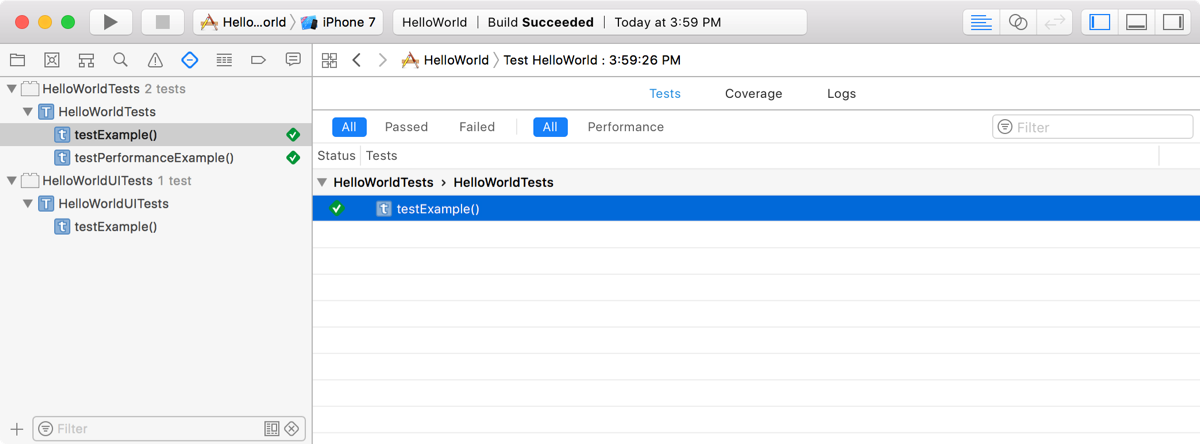Switch to the Assistant editor
Screen dimensions: 1200x444
[x=1018, y=22]
